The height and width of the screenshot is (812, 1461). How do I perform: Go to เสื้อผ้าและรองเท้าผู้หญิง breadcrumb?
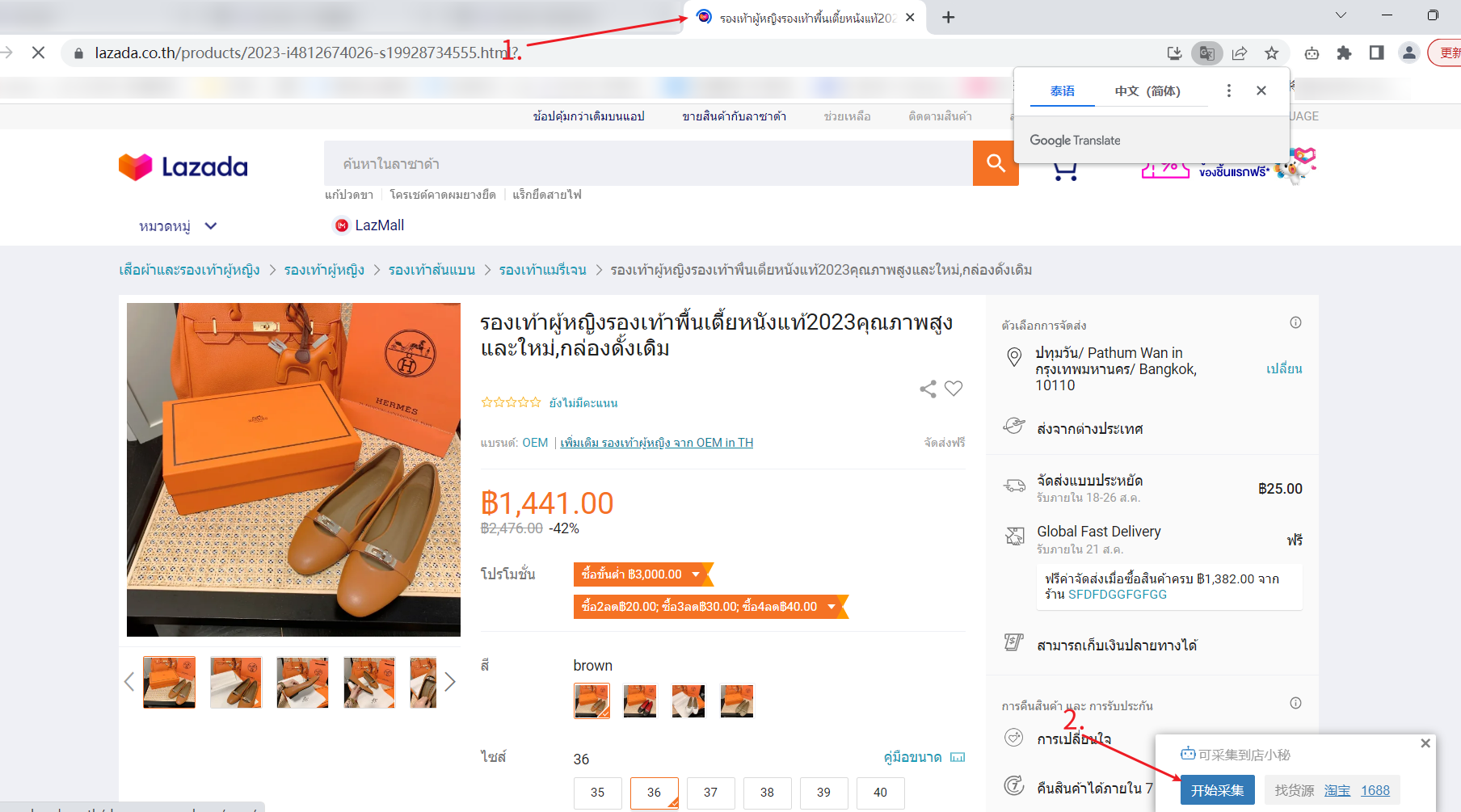[189, 270]
